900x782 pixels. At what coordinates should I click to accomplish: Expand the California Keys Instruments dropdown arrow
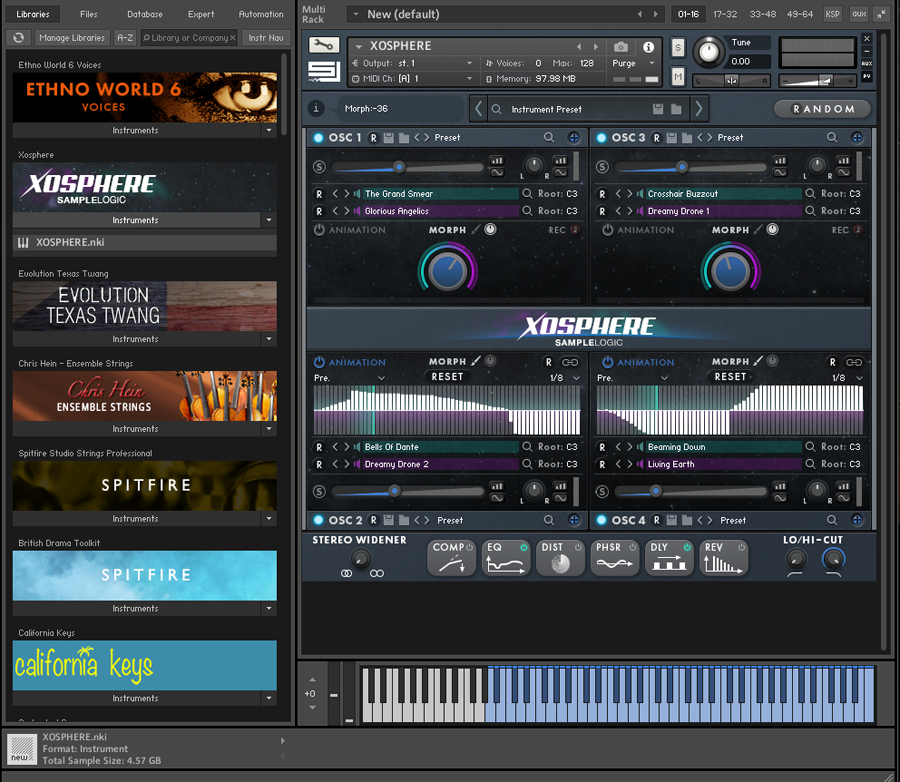pyautogui.click(x=269, y=698)
